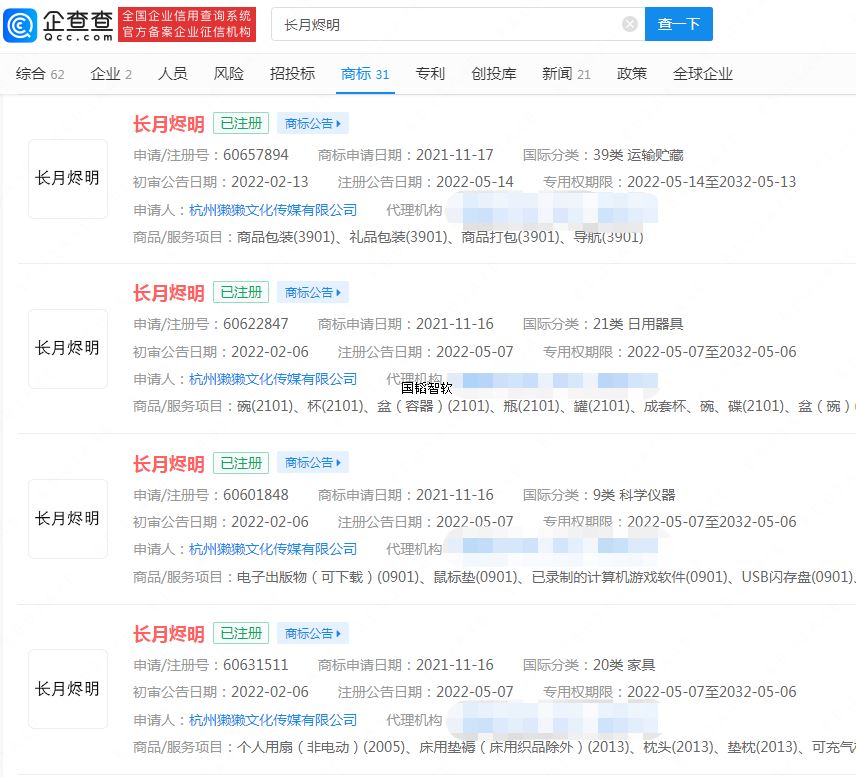The width and height of the screenshot is (856, 777).
Task: Select the 商标 31 tab
Action: [365, 74]
